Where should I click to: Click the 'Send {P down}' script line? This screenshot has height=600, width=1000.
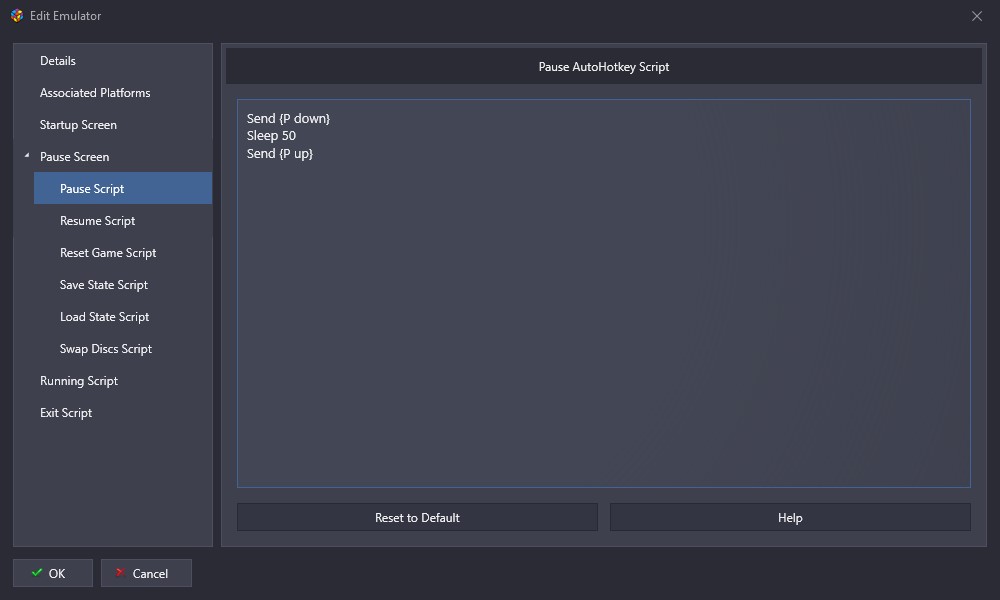tap(288, 118)
